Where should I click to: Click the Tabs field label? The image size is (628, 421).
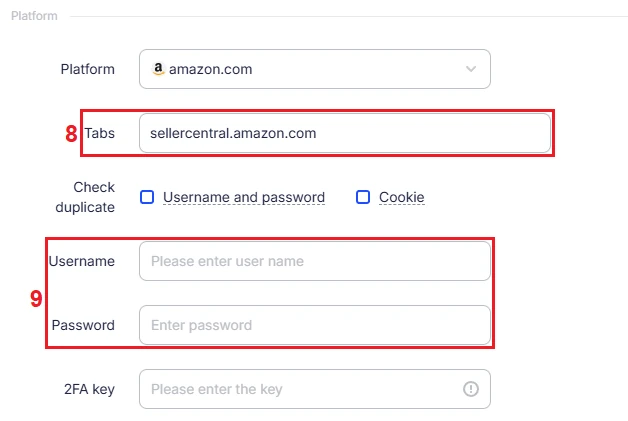click(99, 133)
